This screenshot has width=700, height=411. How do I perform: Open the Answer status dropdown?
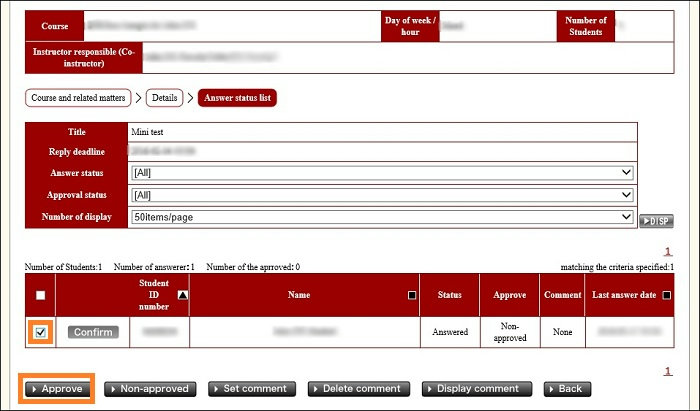point(382,173)
